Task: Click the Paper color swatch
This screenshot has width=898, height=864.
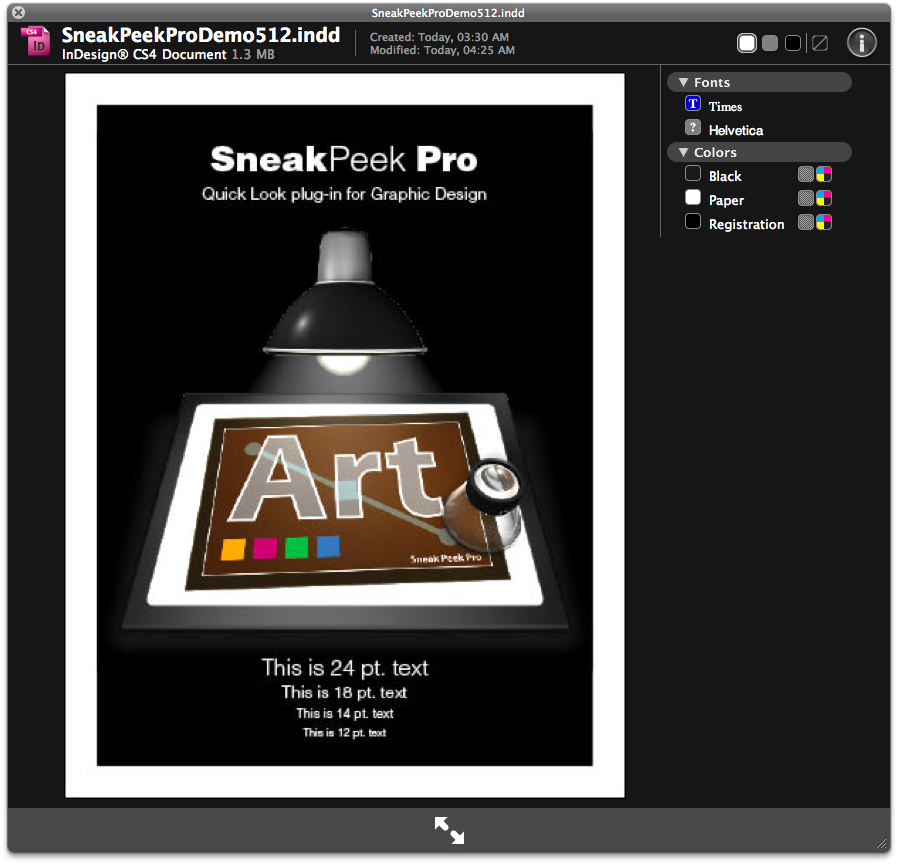Action: (x=693, y=197)
